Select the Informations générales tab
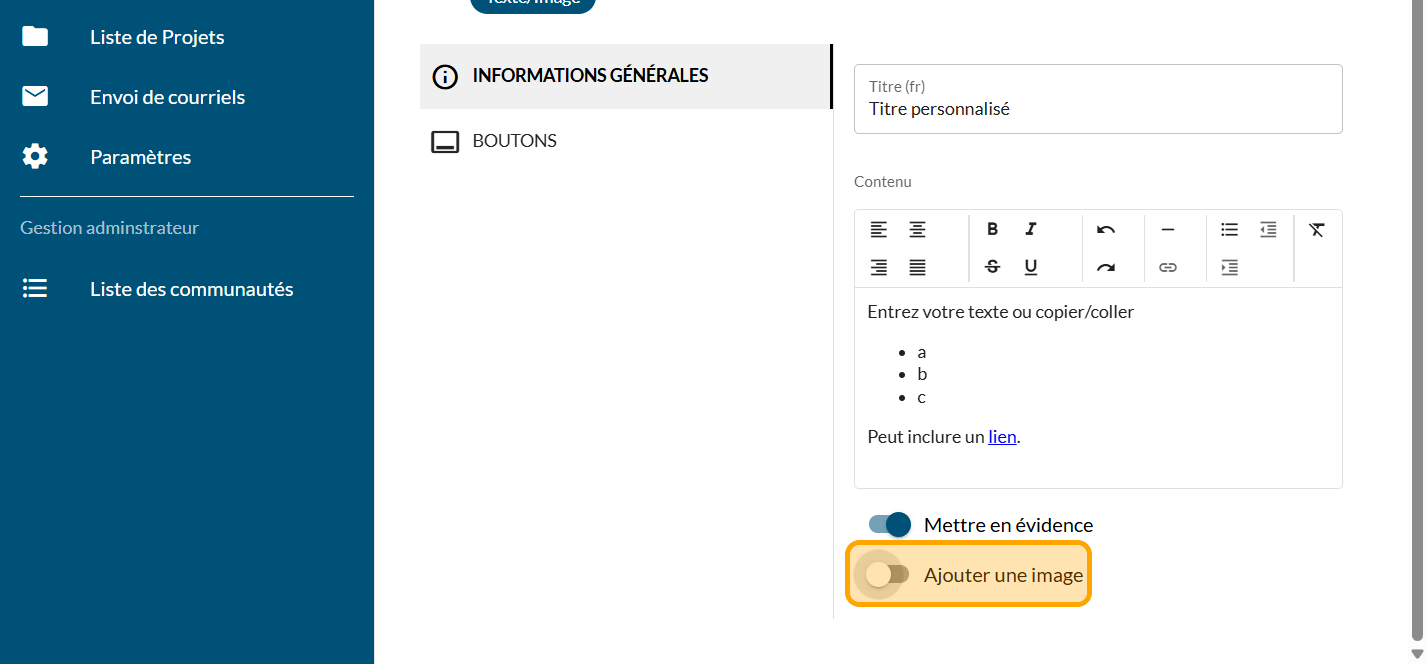The width and height of the screenshot is (1427, 664). point(590,76)
